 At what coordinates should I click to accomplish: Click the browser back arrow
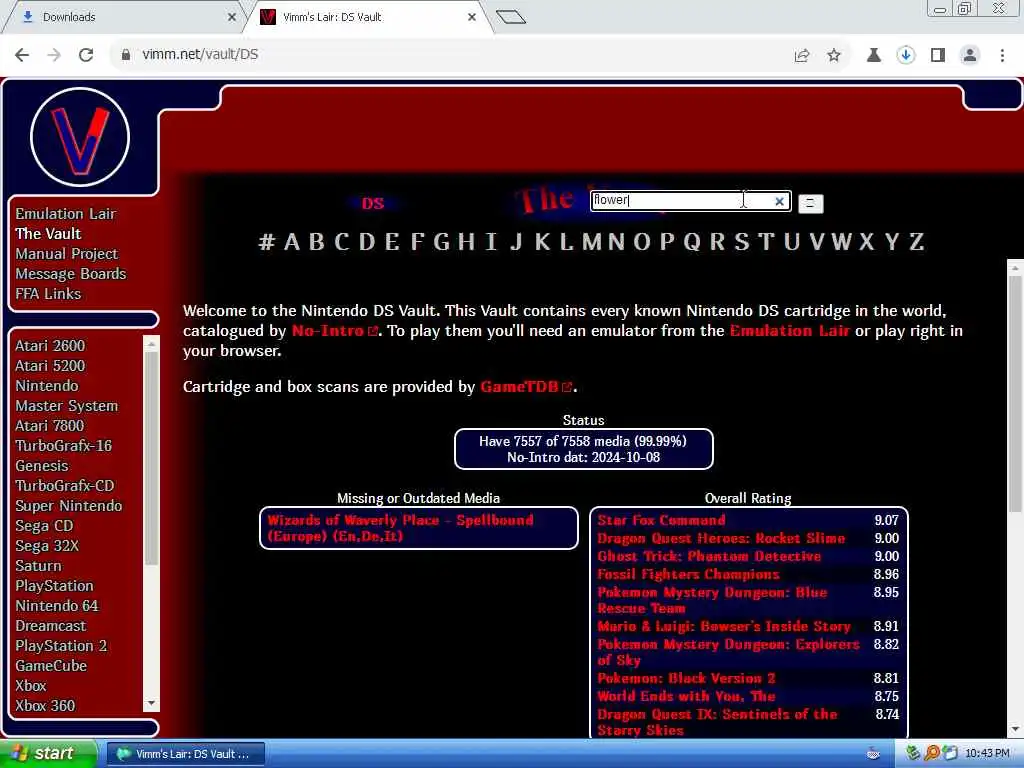[x=22, y=55]
